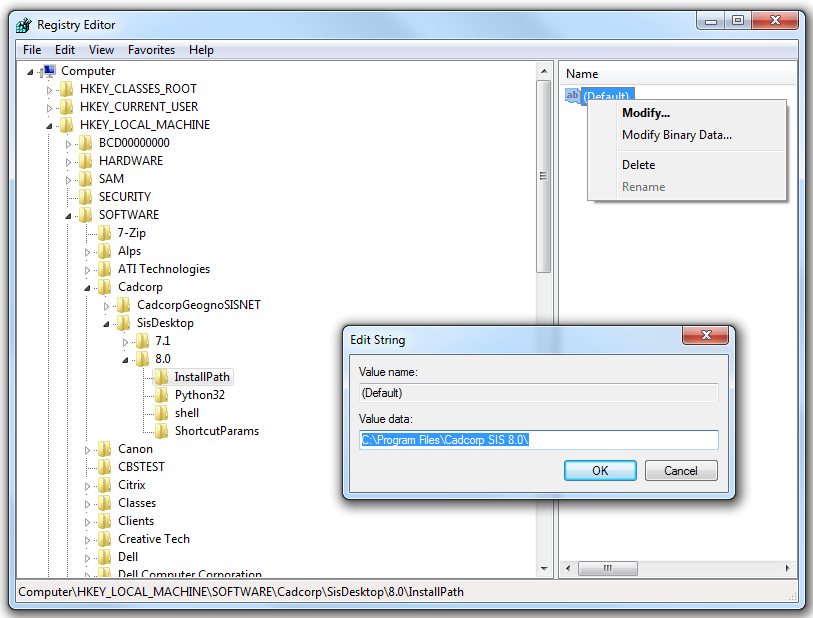
Task: Click the SOFTWARE folder icon
Action: [x=86, y=215]
